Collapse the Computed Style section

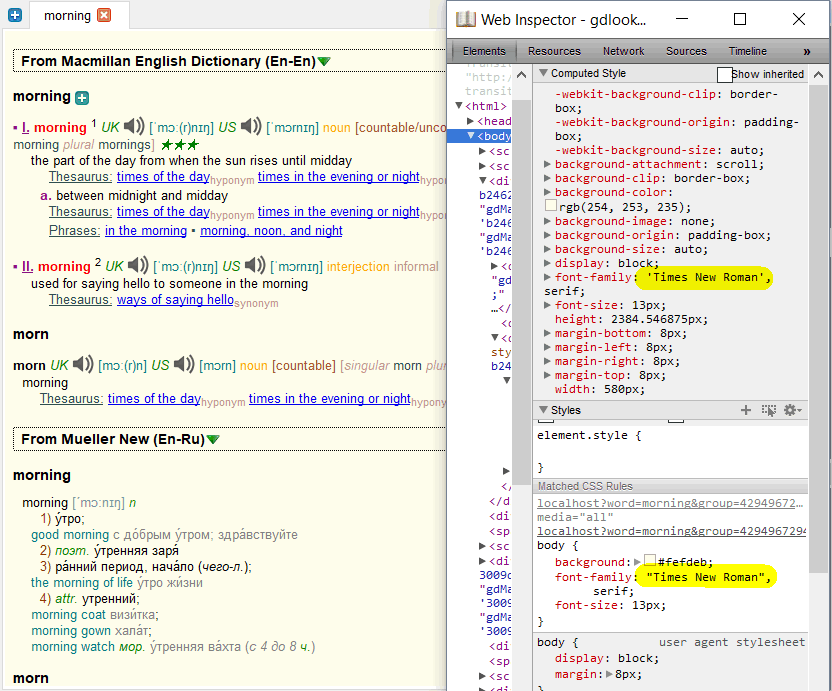coord(543,73)
